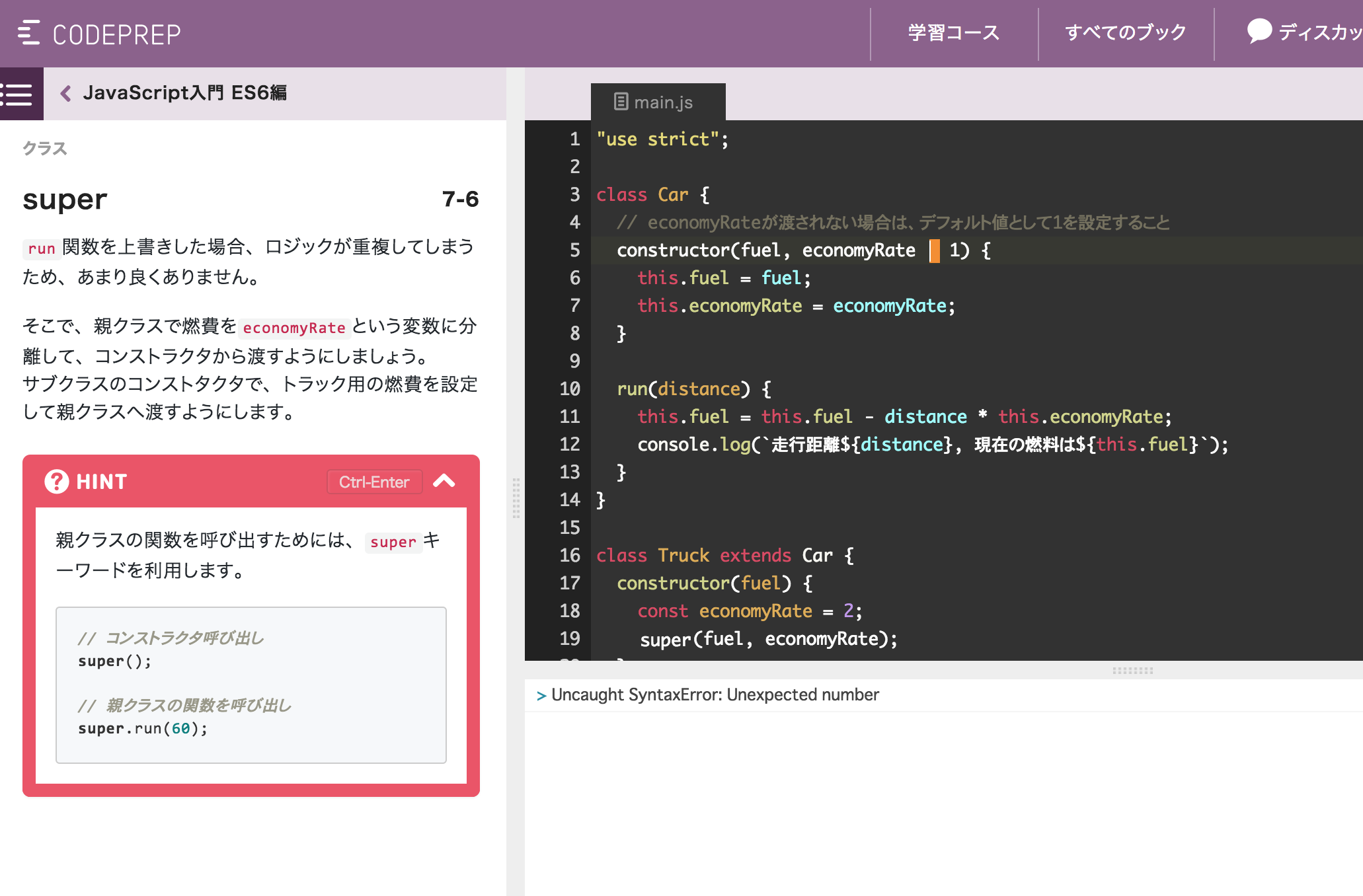This screenshot has width=1363, height=896.
Task: Click the dotted resize handle below the code editor
Action: [x=1133, y=671]
